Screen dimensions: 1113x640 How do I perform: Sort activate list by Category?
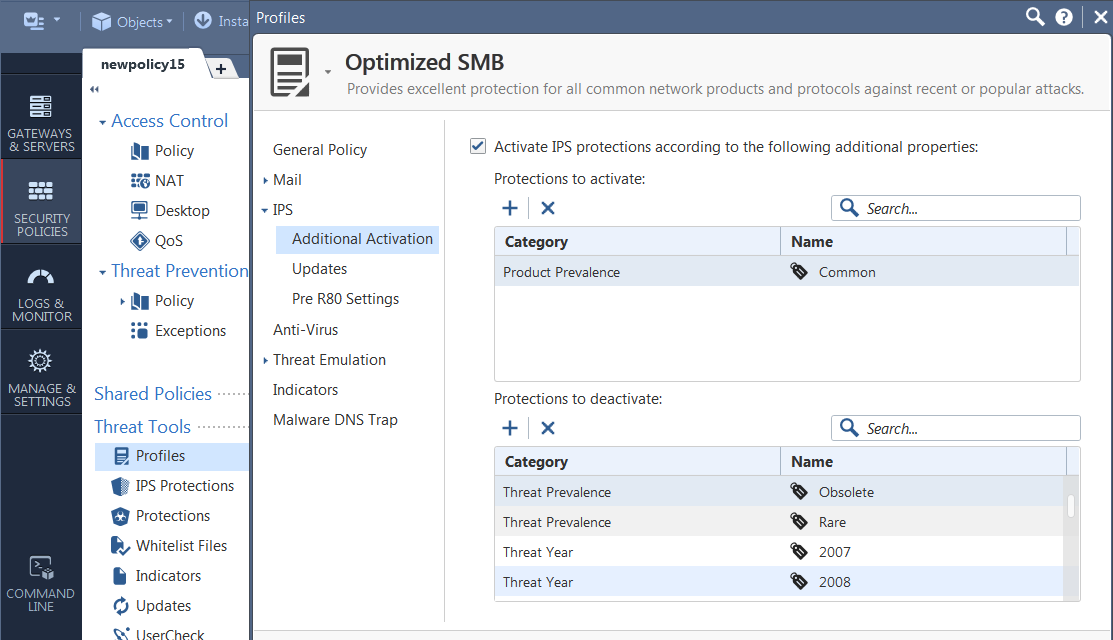[637, 241]
